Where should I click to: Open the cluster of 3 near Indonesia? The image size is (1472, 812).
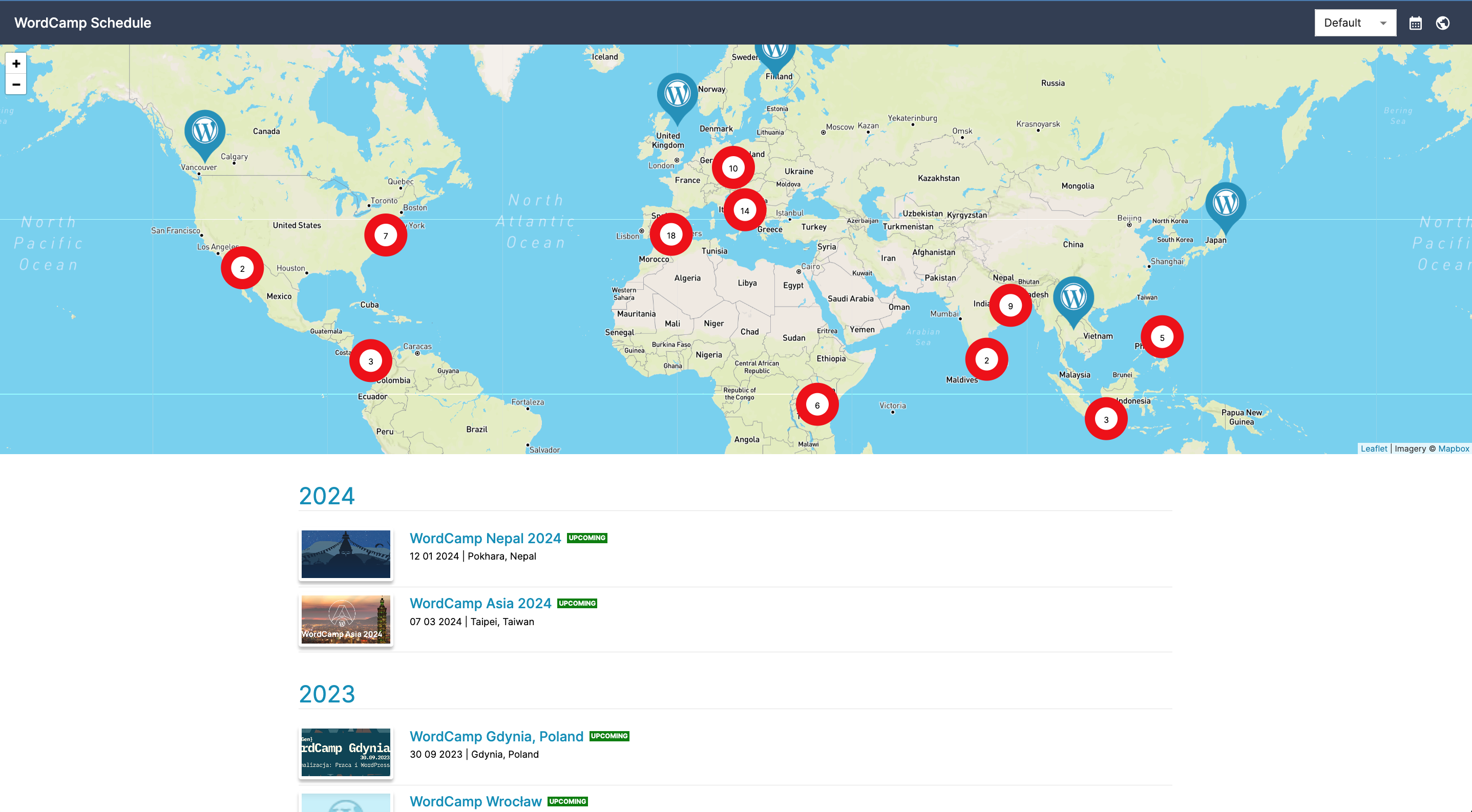1106,420
